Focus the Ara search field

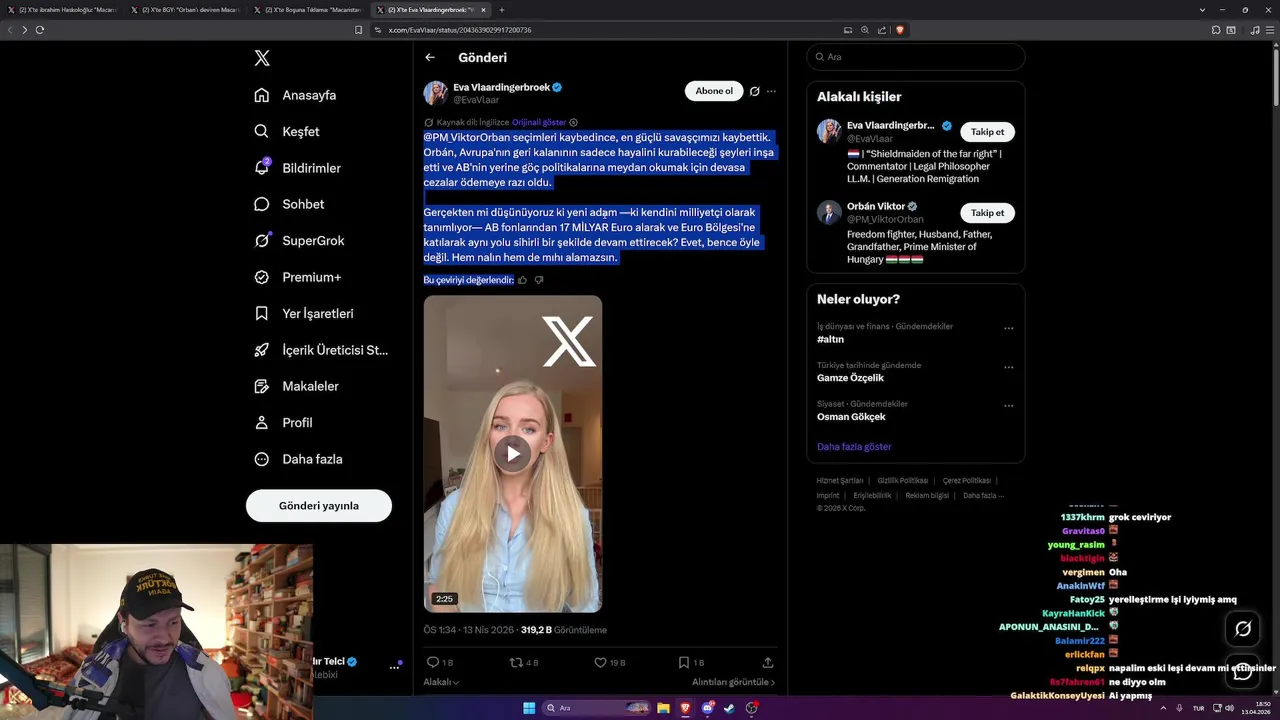tap(916, 57)
